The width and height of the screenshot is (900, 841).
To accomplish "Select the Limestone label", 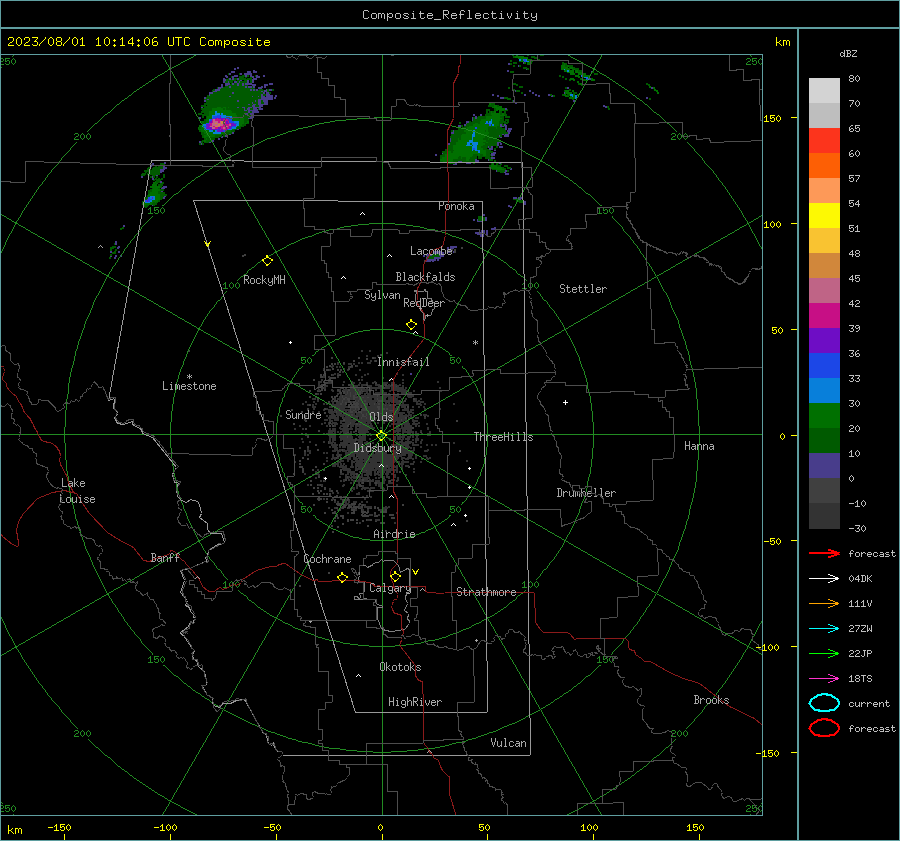I will click(x=189, y=386).
